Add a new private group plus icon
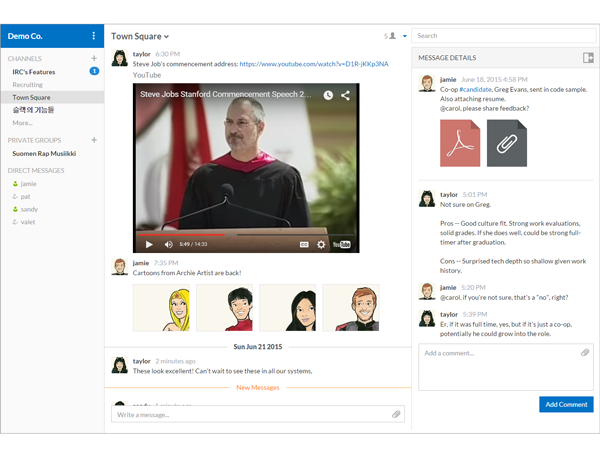Viewport: 600px width, 457px height. [94, 140]
